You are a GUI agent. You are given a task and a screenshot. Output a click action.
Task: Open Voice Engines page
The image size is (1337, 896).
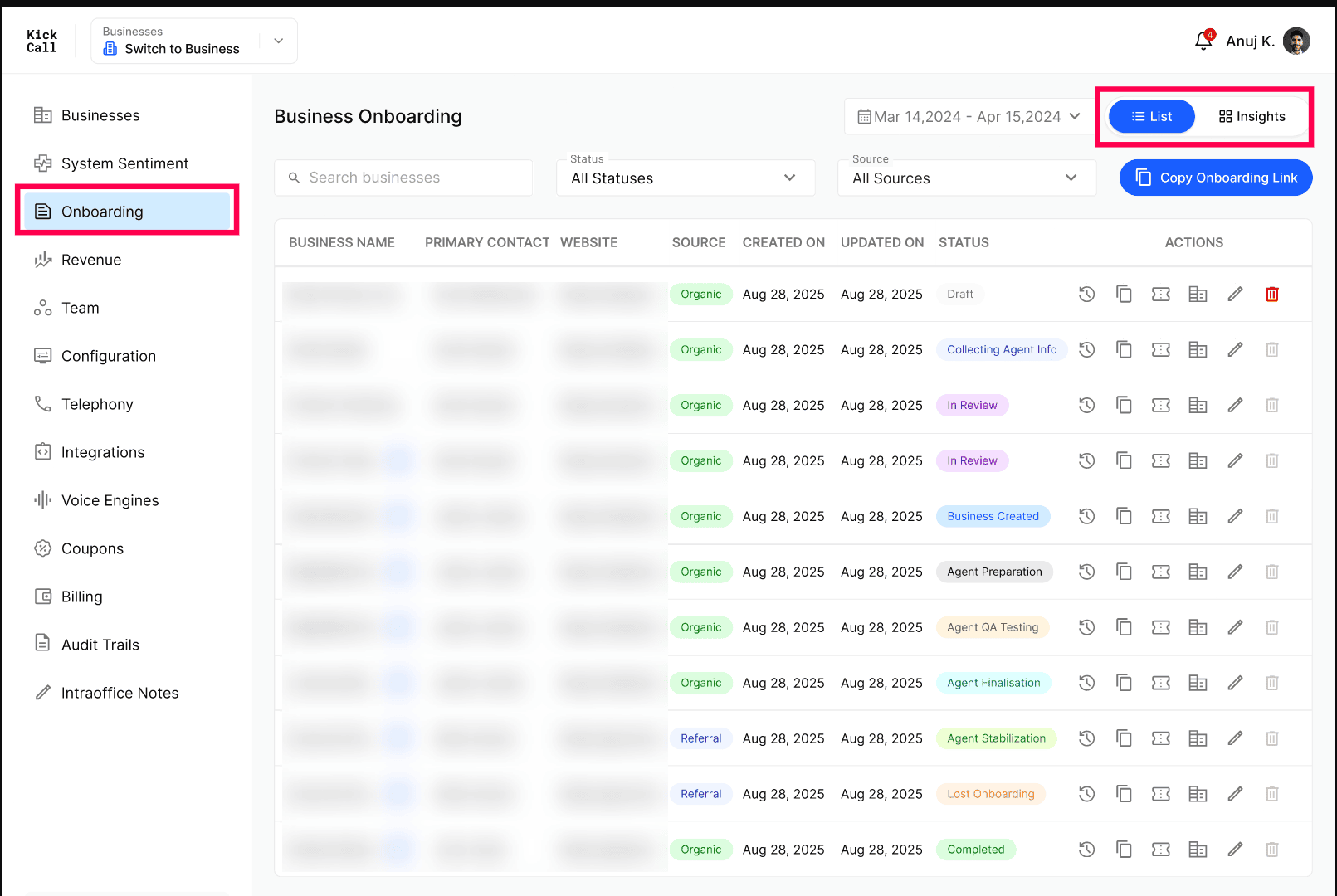(126, 500)
